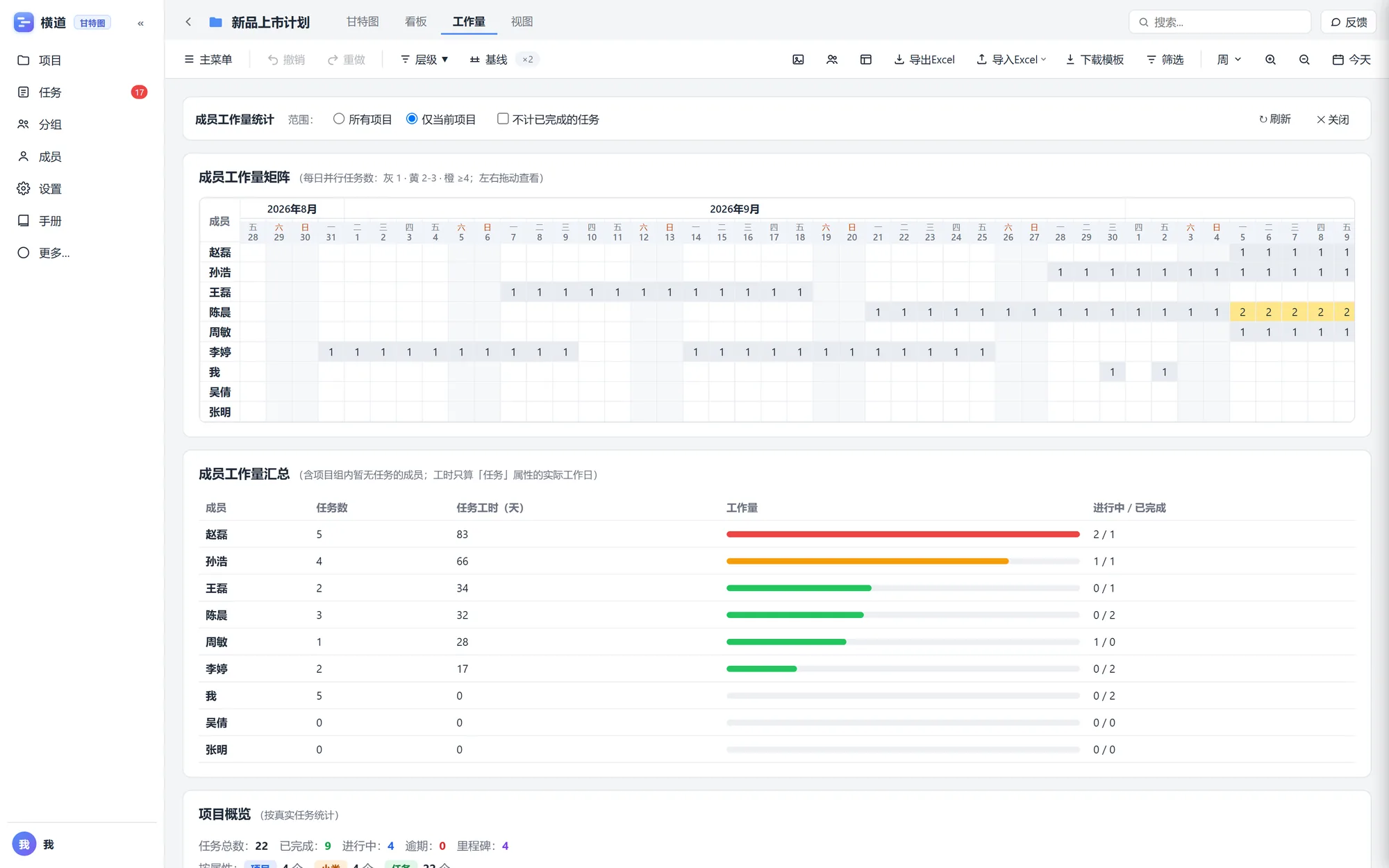The width and height of the screenshot is (1389, 868).
Task: Click the 我 user avatar at bottom
Action: (24, 844)
